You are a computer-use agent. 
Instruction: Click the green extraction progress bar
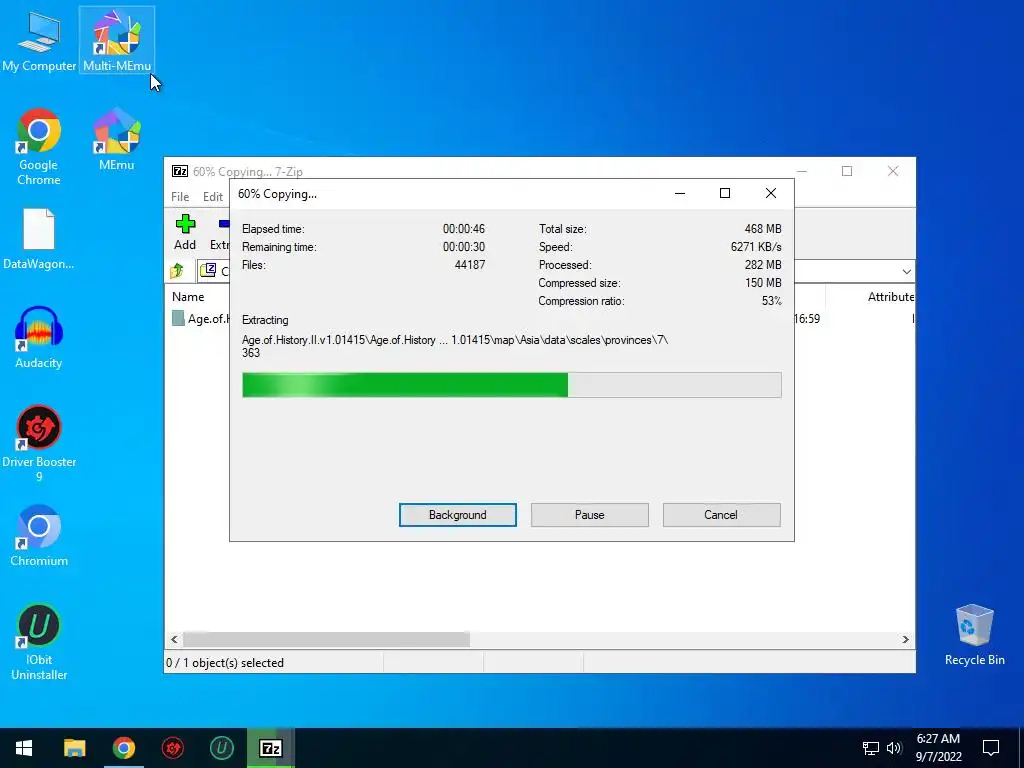405,385
